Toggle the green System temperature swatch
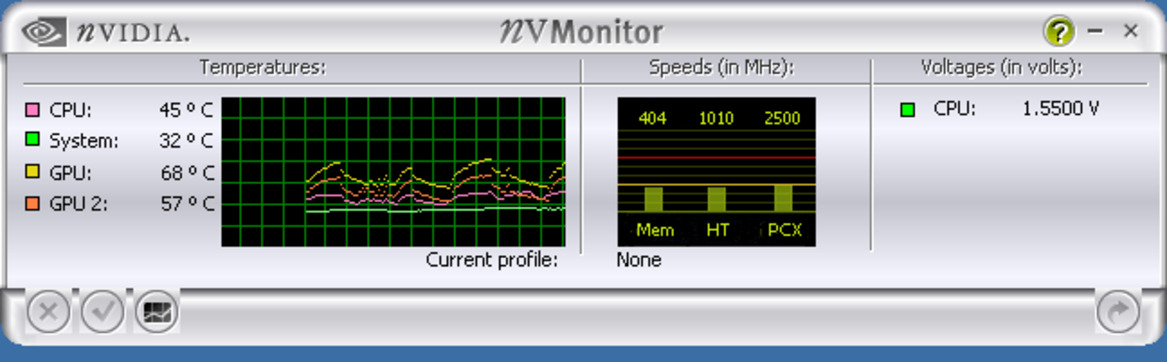The height and width of the screenshot is (362, 1167). (x=32, y=139)
